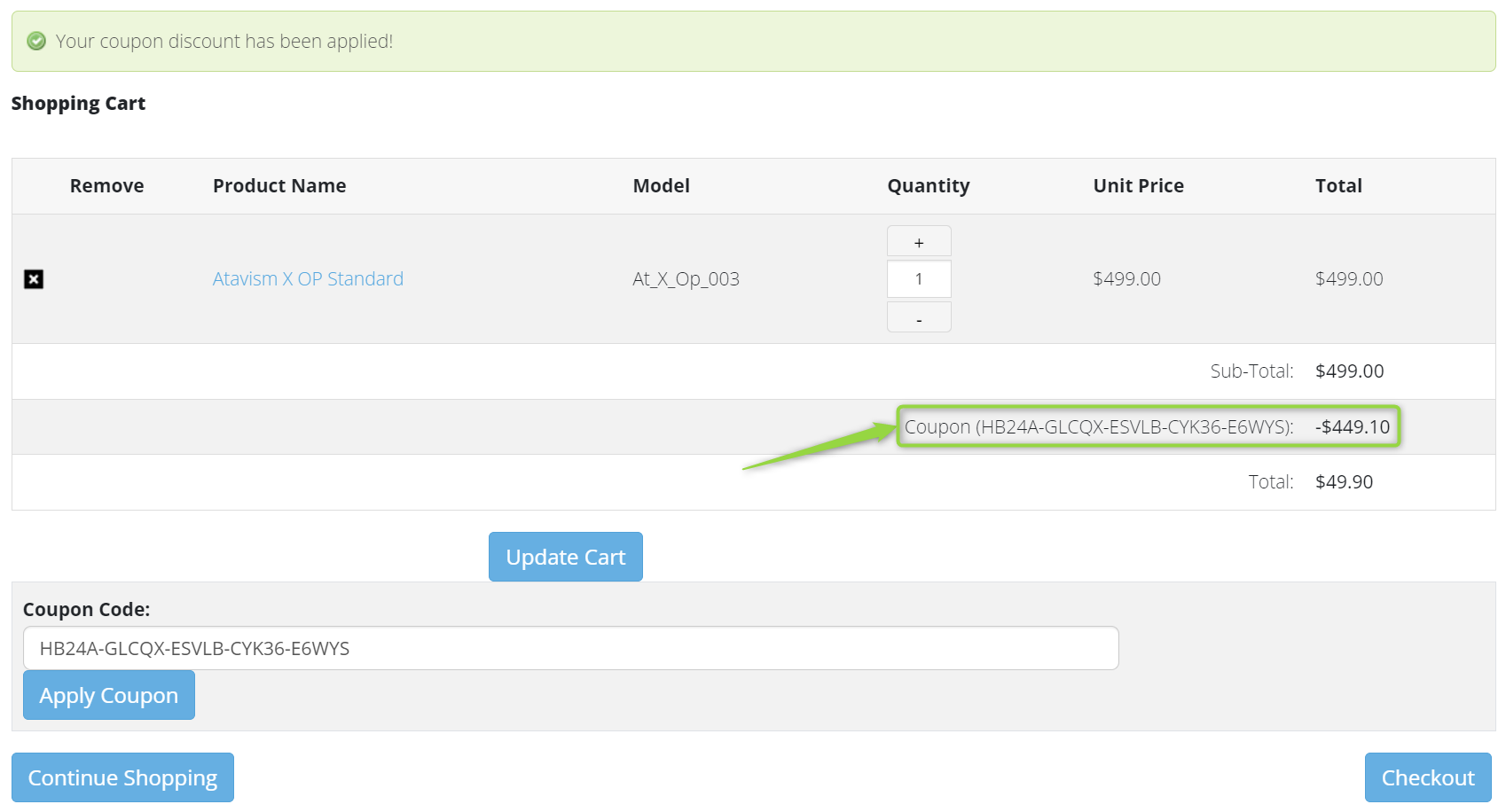The height and width of the screenshot is (812, 1506).
Task: Click the final Total amount $49.90
Action: (x=1344, y=482)
